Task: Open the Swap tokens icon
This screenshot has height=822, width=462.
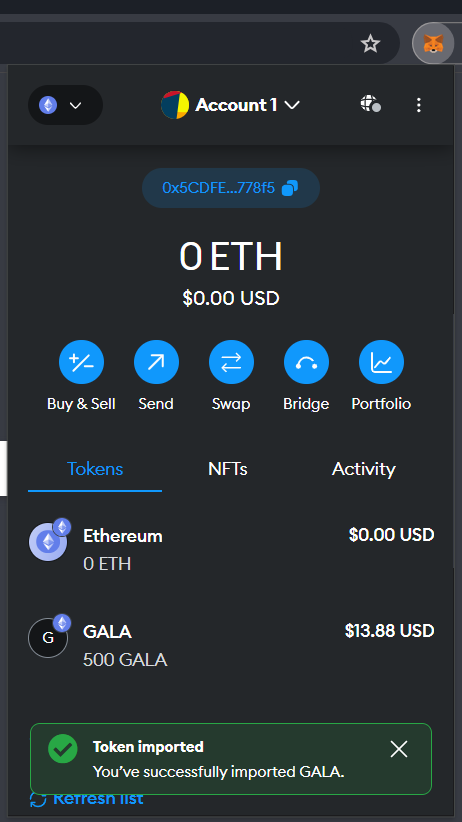Action: [x=231, y=362]
